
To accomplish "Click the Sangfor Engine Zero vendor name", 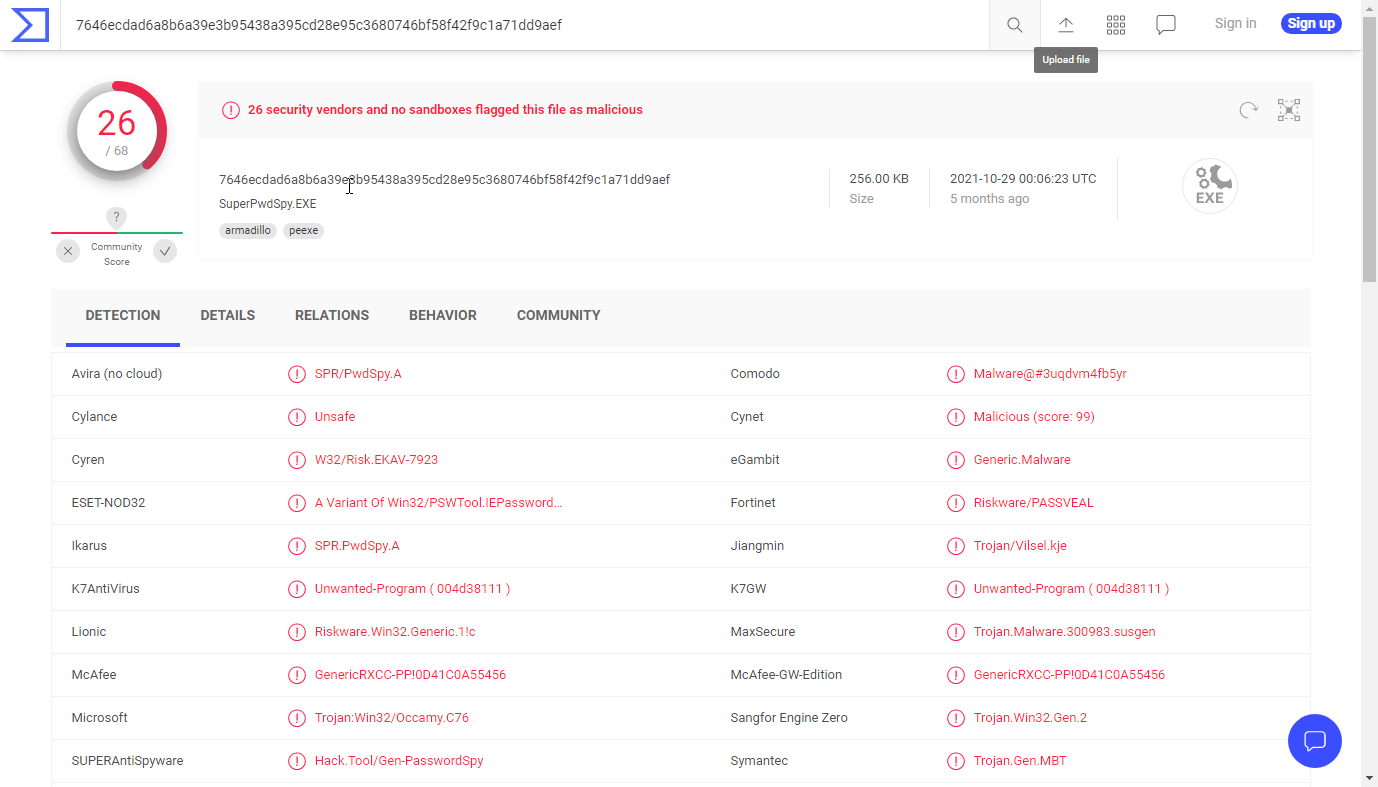I will tap(789, 718).
